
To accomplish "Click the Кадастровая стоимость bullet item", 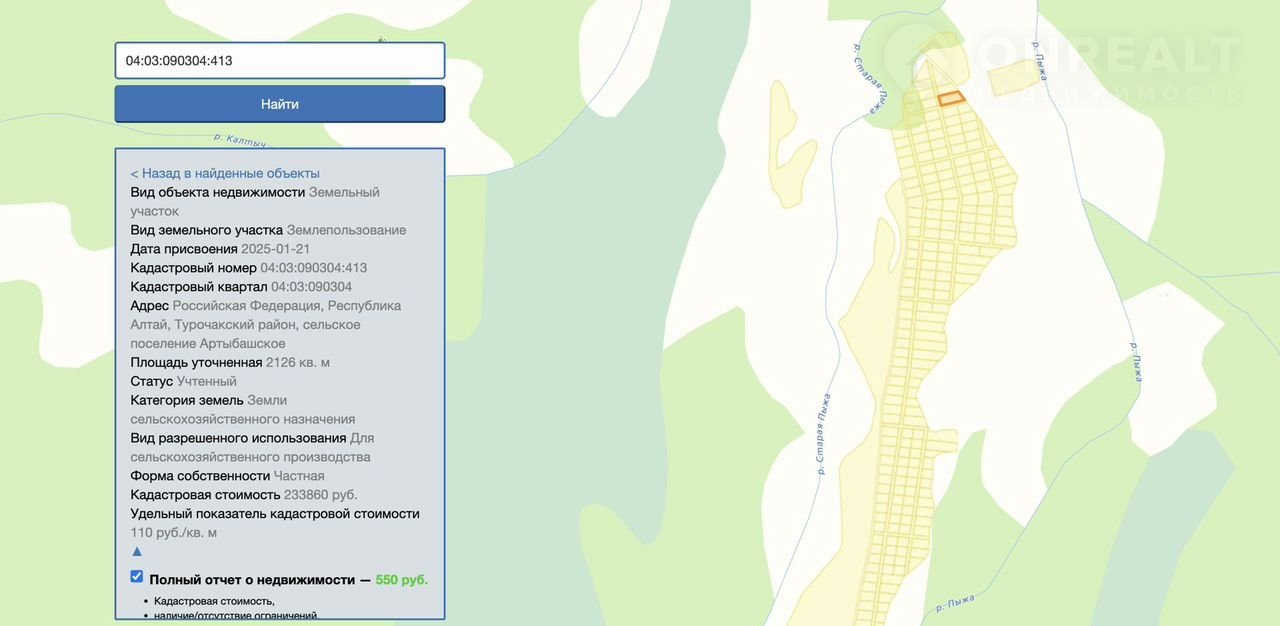I will pyautogui.click(x=214, y=601).
